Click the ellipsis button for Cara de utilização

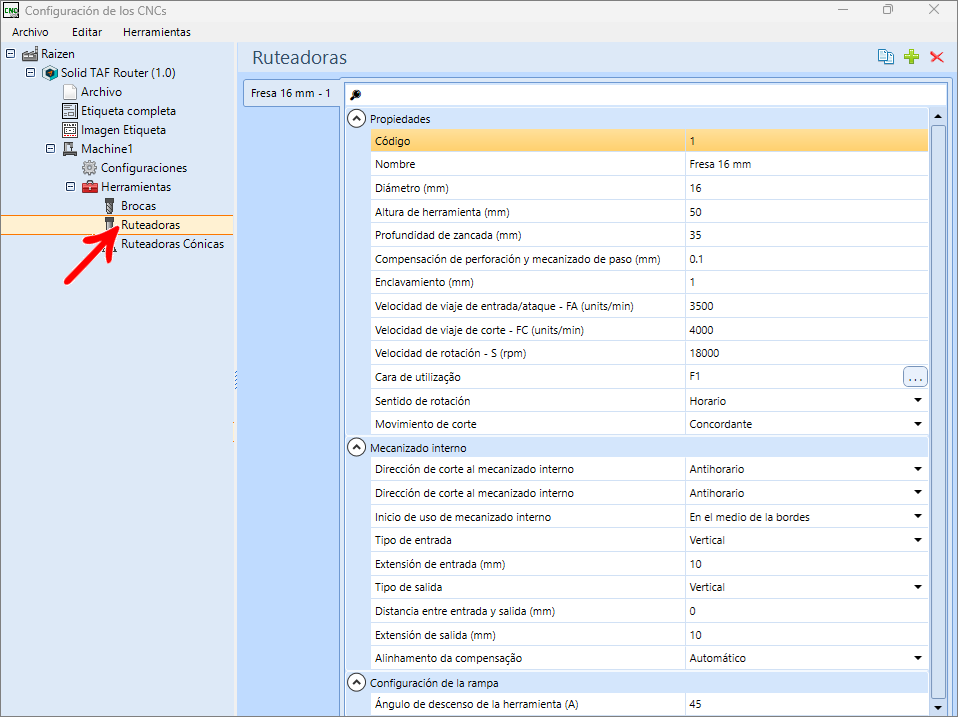(x=915, y=377)
